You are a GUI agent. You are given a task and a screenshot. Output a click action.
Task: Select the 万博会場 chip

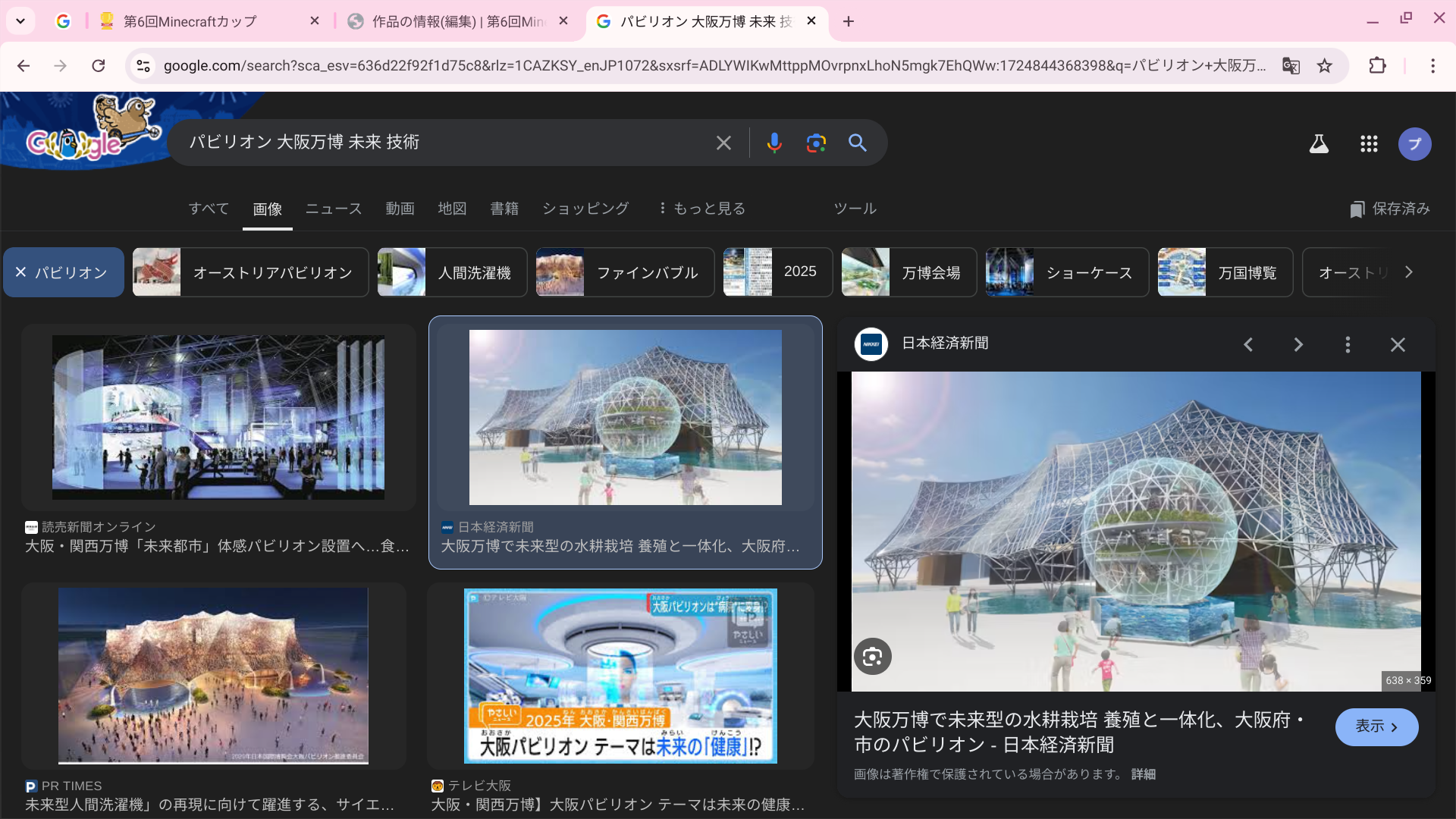[x=909, y=272]
